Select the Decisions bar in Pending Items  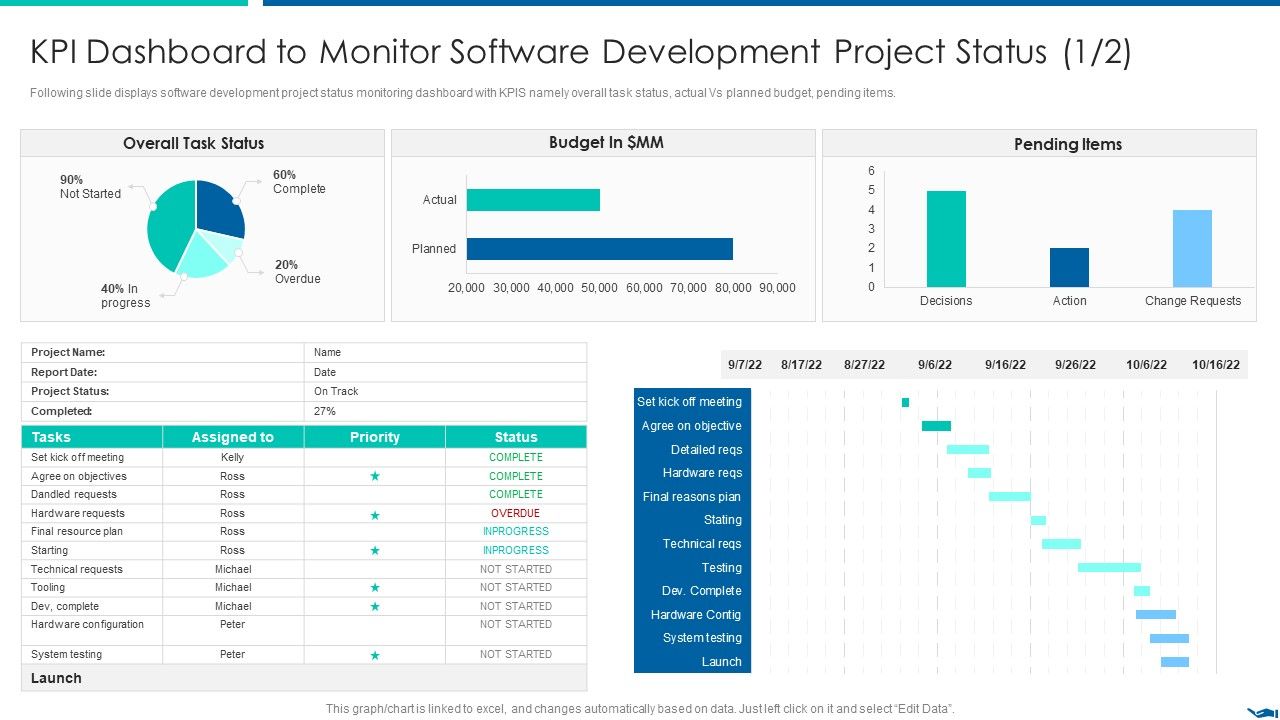[946, 238]
